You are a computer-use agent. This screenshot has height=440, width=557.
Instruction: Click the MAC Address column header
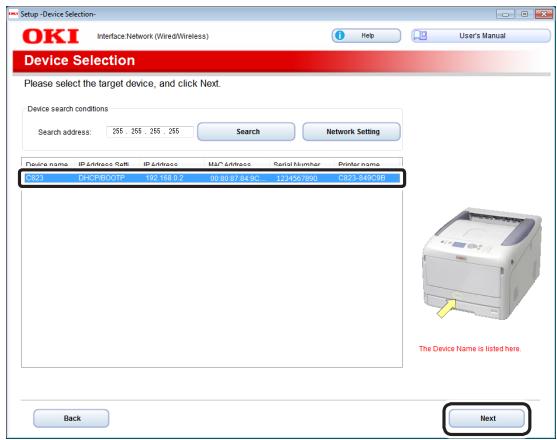[229, 164]
